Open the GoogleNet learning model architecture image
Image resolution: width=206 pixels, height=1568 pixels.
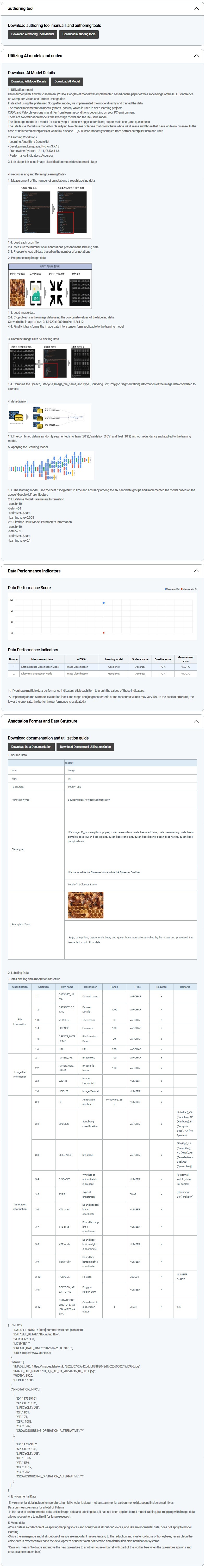click(x=50, y=466)
